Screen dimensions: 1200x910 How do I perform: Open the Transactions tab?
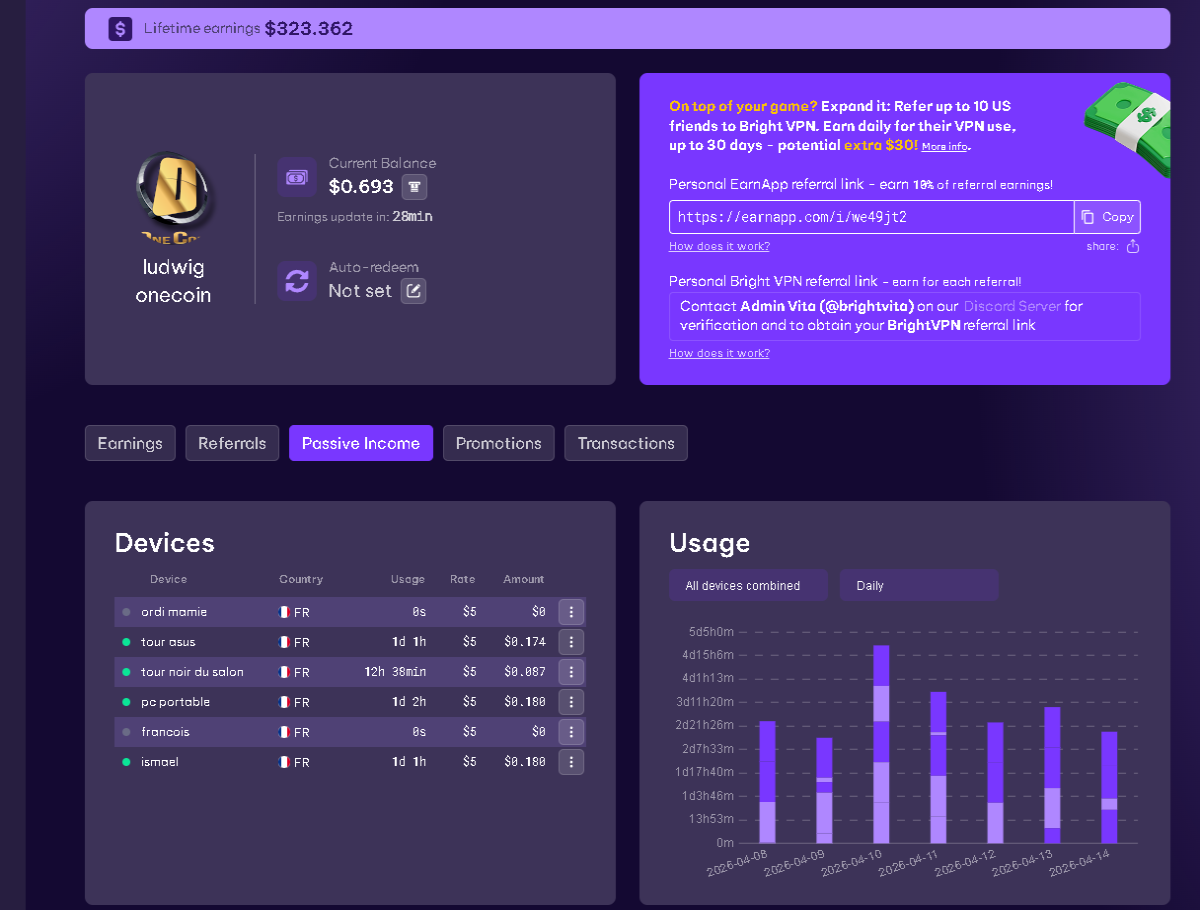[x=626, y=443]
